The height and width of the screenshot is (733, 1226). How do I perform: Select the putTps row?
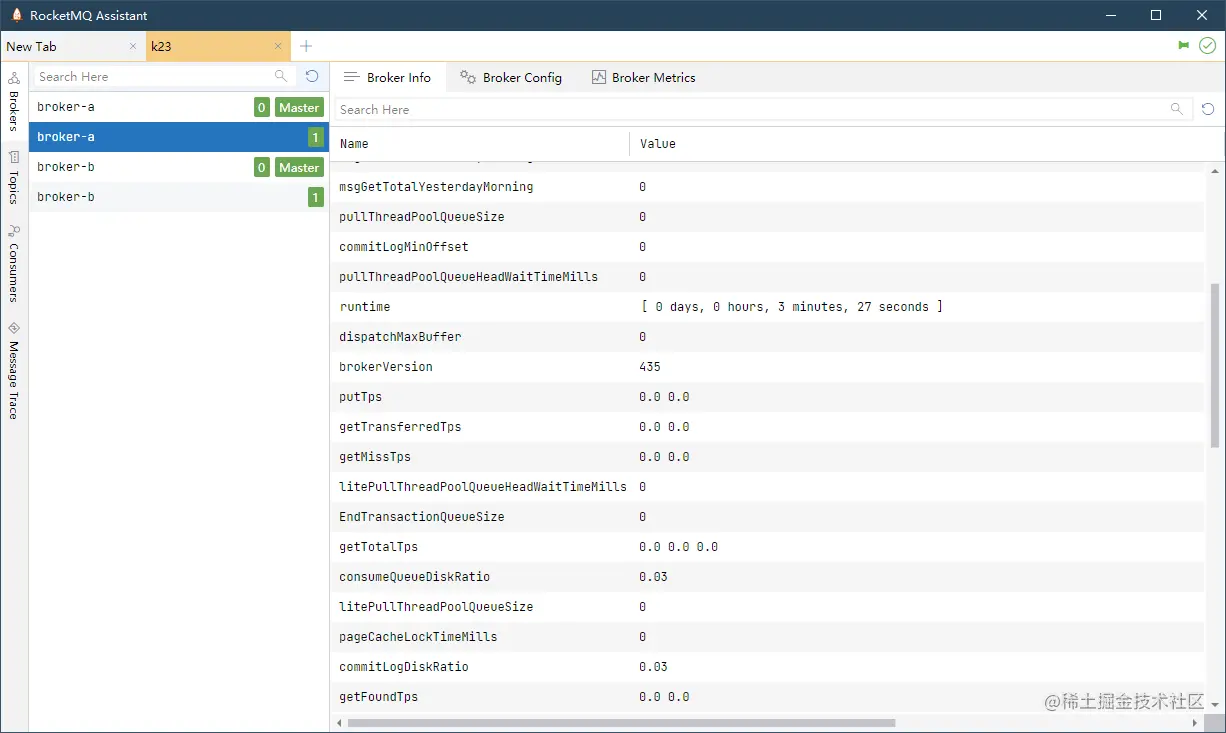tap(767, 397)
